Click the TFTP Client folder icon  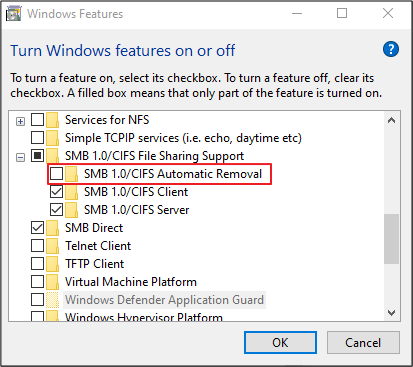[x=52, y=264]
